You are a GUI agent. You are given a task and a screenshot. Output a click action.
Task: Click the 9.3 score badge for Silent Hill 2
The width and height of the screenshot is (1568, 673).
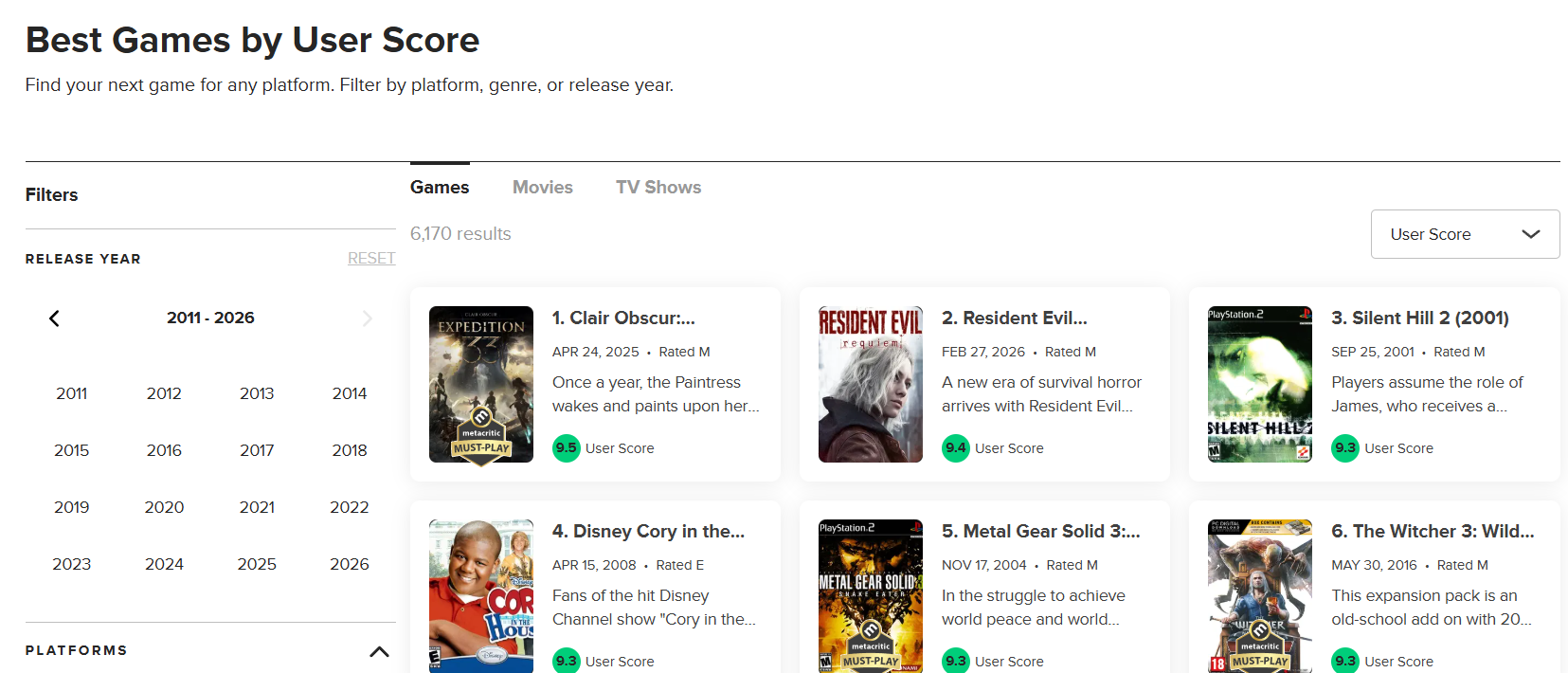(x=1345, y=448)
